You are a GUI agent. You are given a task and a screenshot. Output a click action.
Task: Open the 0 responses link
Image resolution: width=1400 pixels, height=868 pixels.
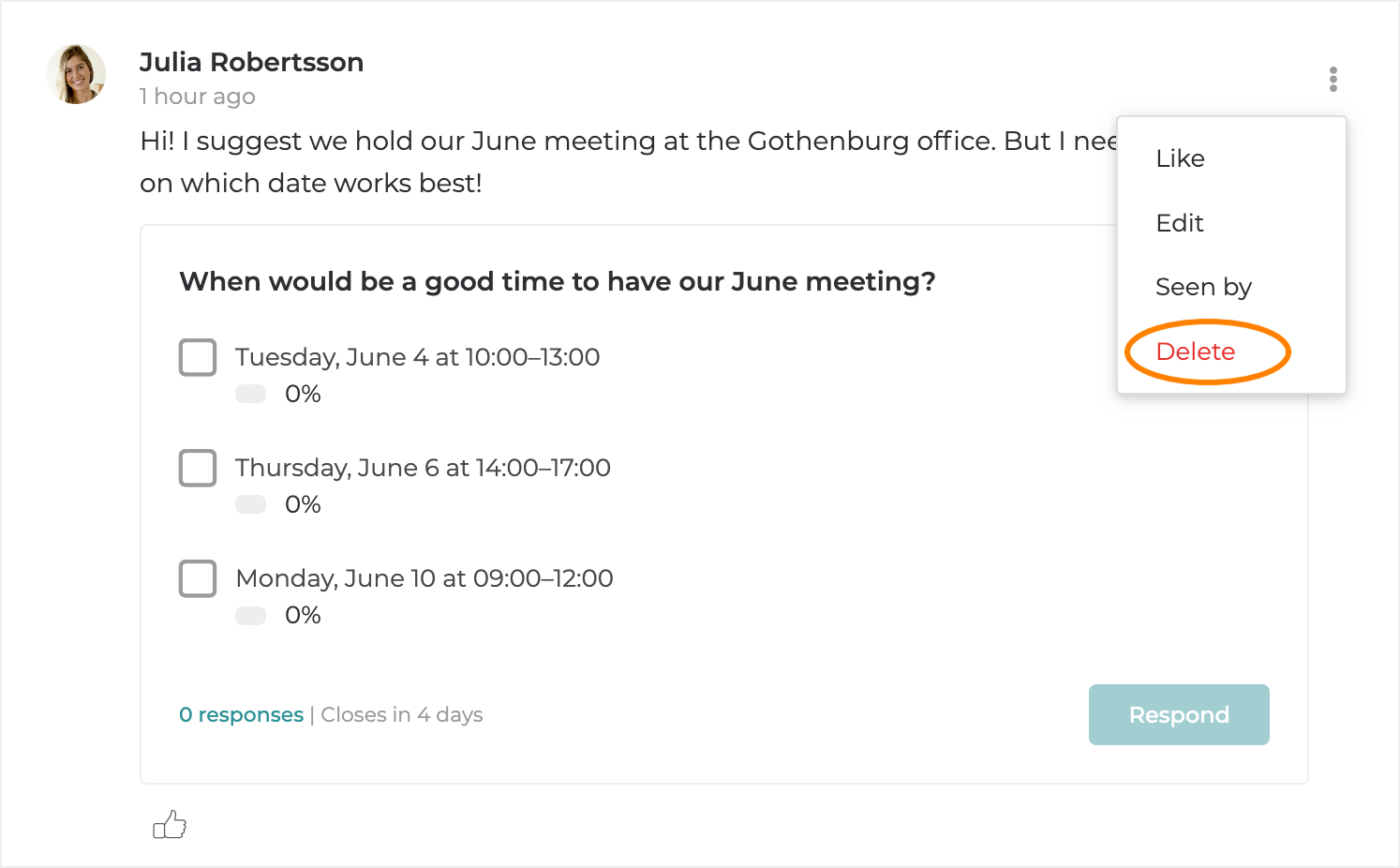coord(241,714)
